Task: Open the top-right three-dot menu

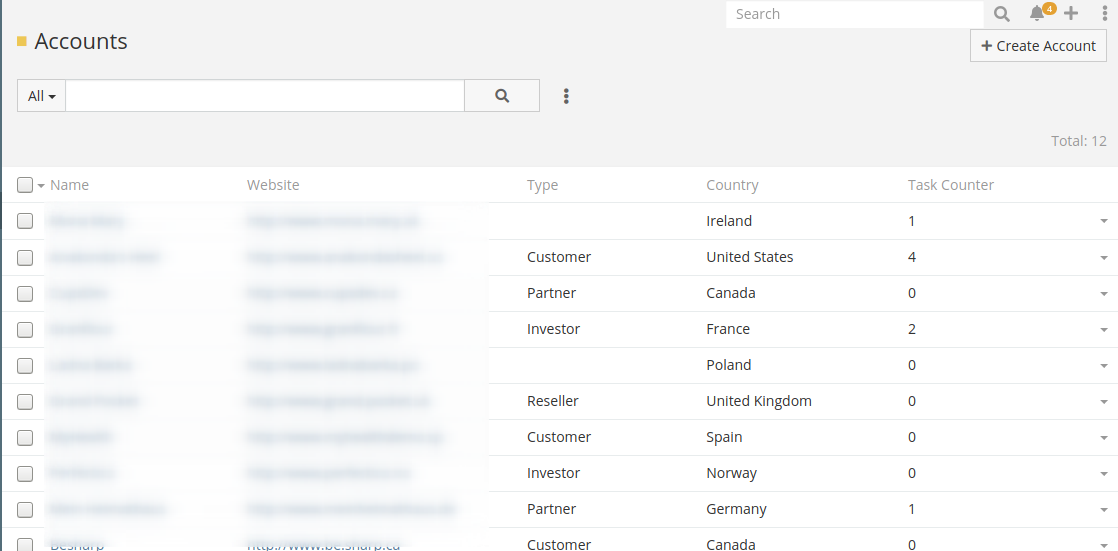Action: 1104,14
